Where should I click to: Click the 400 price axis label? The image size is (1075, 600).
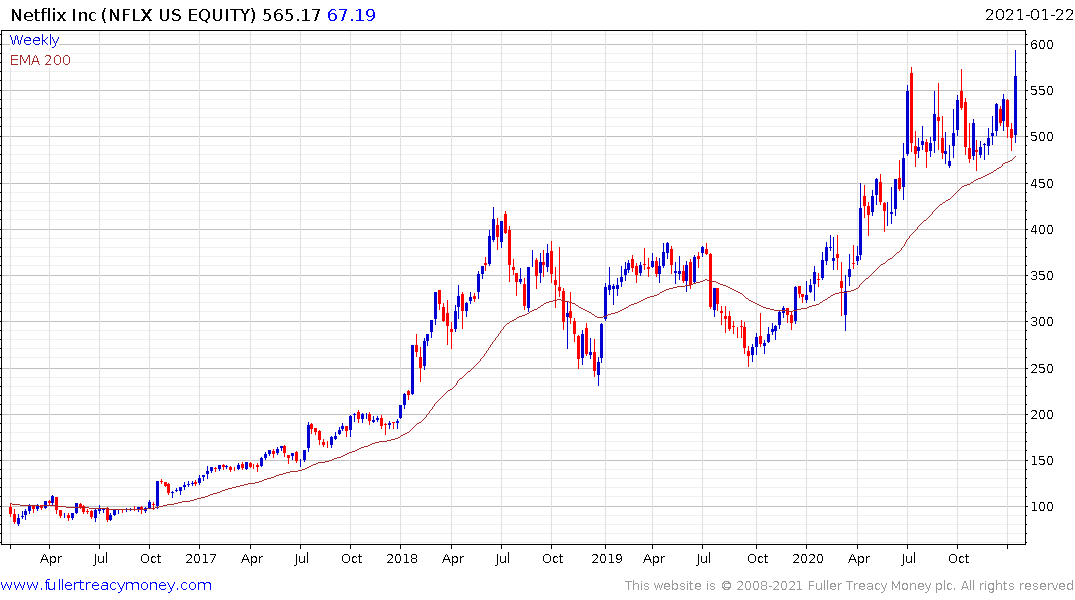(x=1041, y=230)
